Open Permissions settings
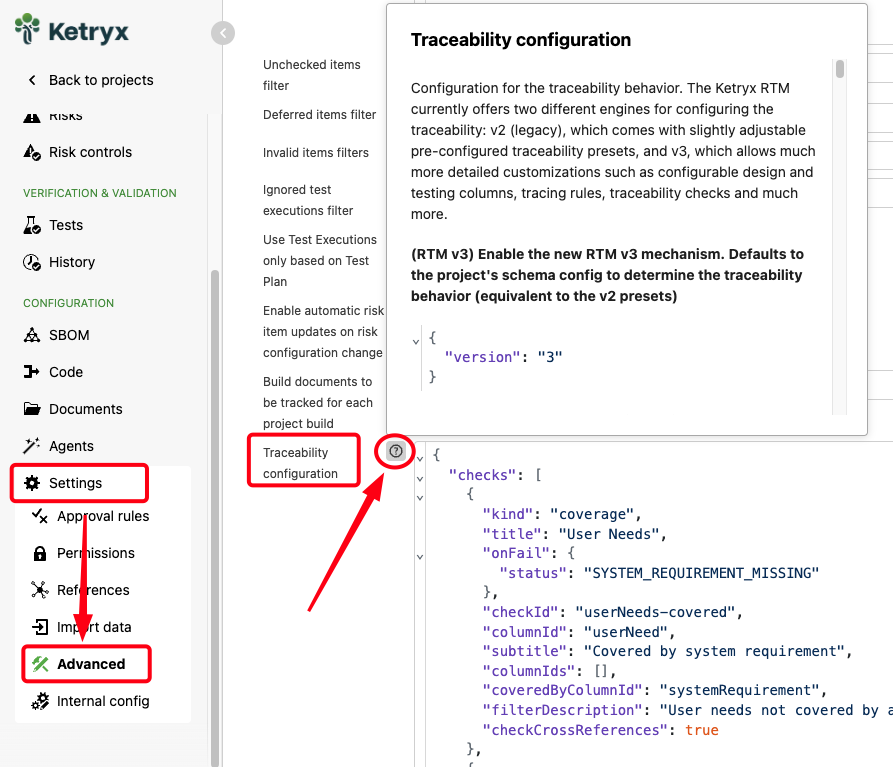The image size is (893, 767). (x=96, y=553)
